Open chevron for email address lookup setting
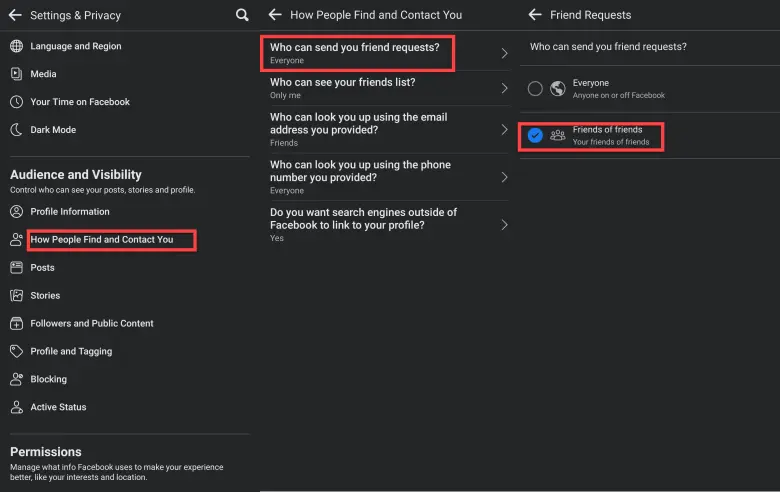 (504, 129)
